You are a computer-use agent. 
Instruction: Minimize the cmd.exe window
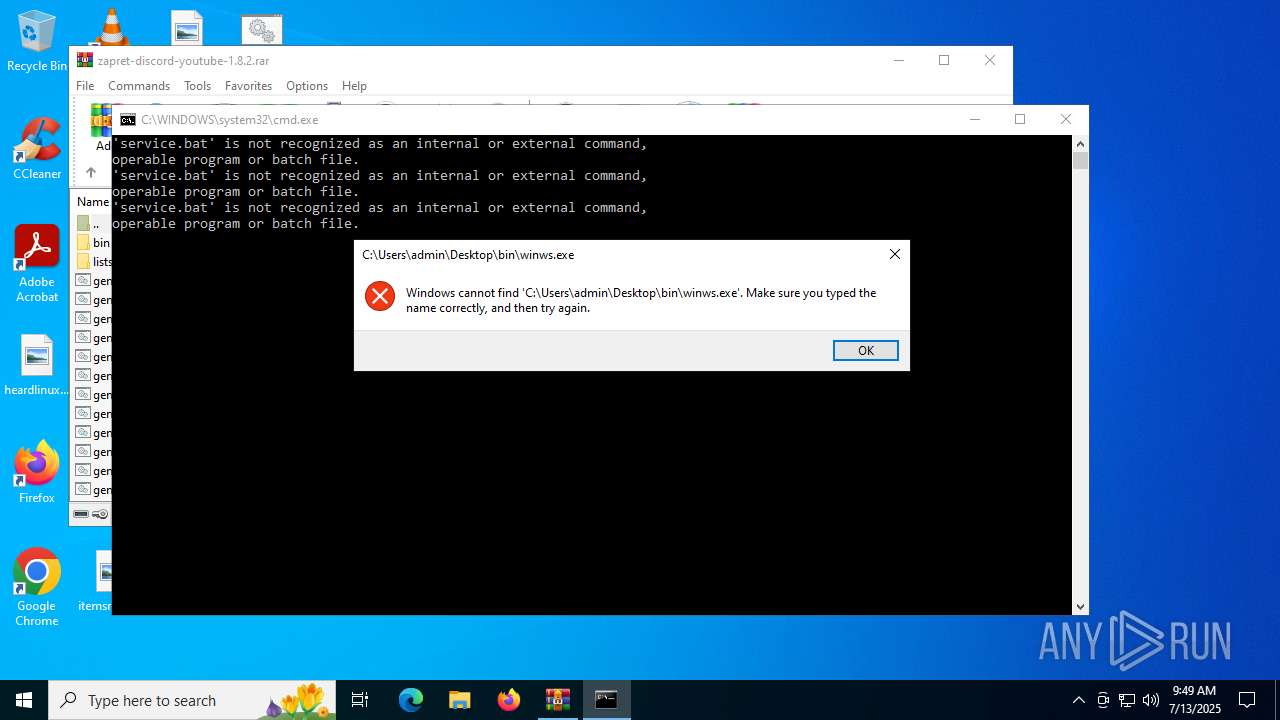[x=975, y=119]
